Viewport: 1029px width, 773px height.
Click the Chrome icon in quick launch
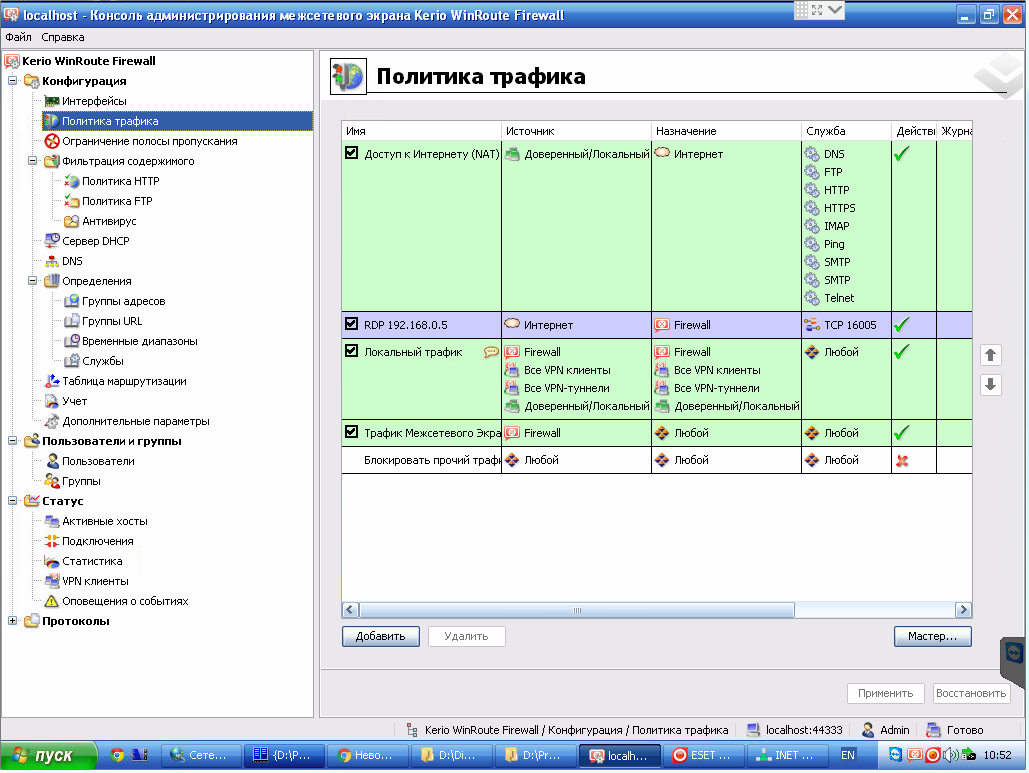pos(117,755)
